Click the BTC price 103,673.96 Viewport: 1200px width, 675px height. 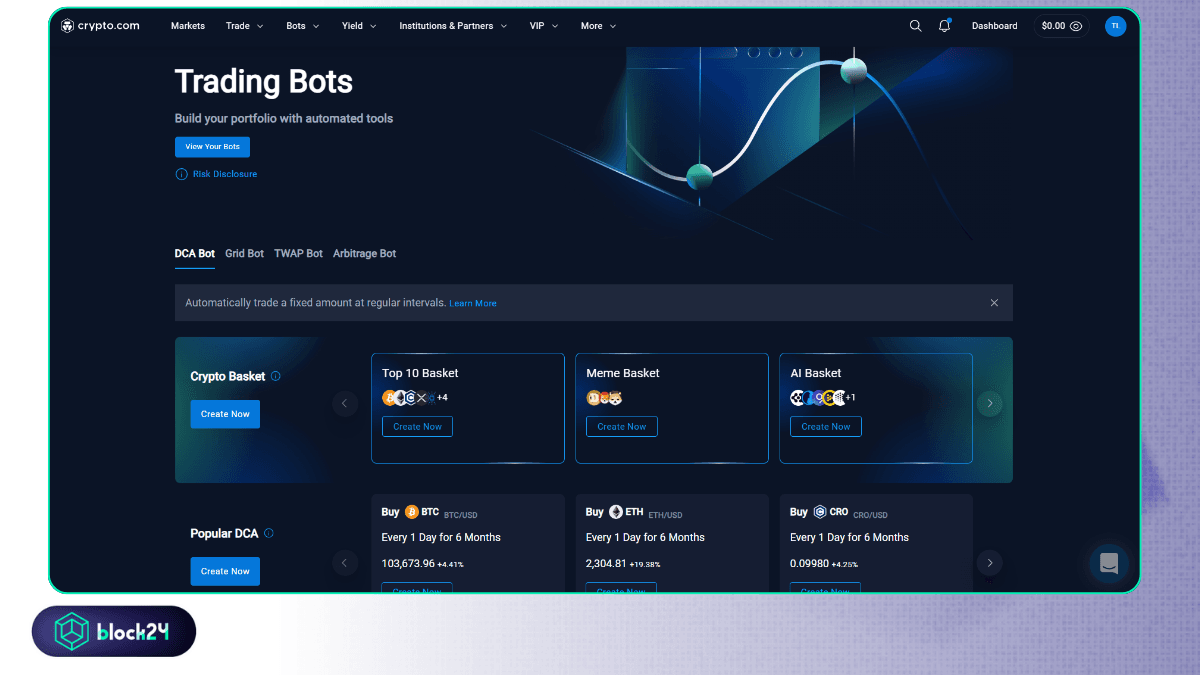click(408, 563)
